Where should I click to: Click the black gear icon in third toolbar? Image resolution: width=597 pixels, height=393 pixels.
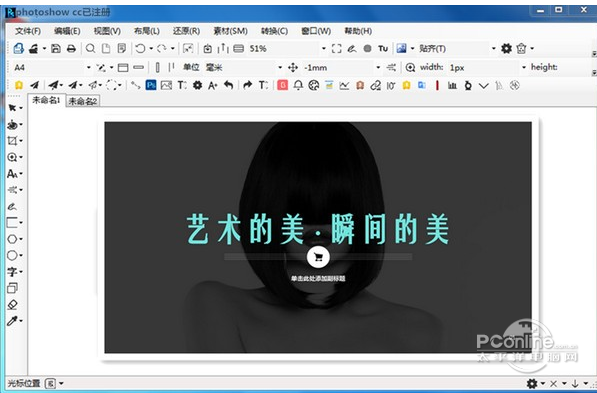197,85
